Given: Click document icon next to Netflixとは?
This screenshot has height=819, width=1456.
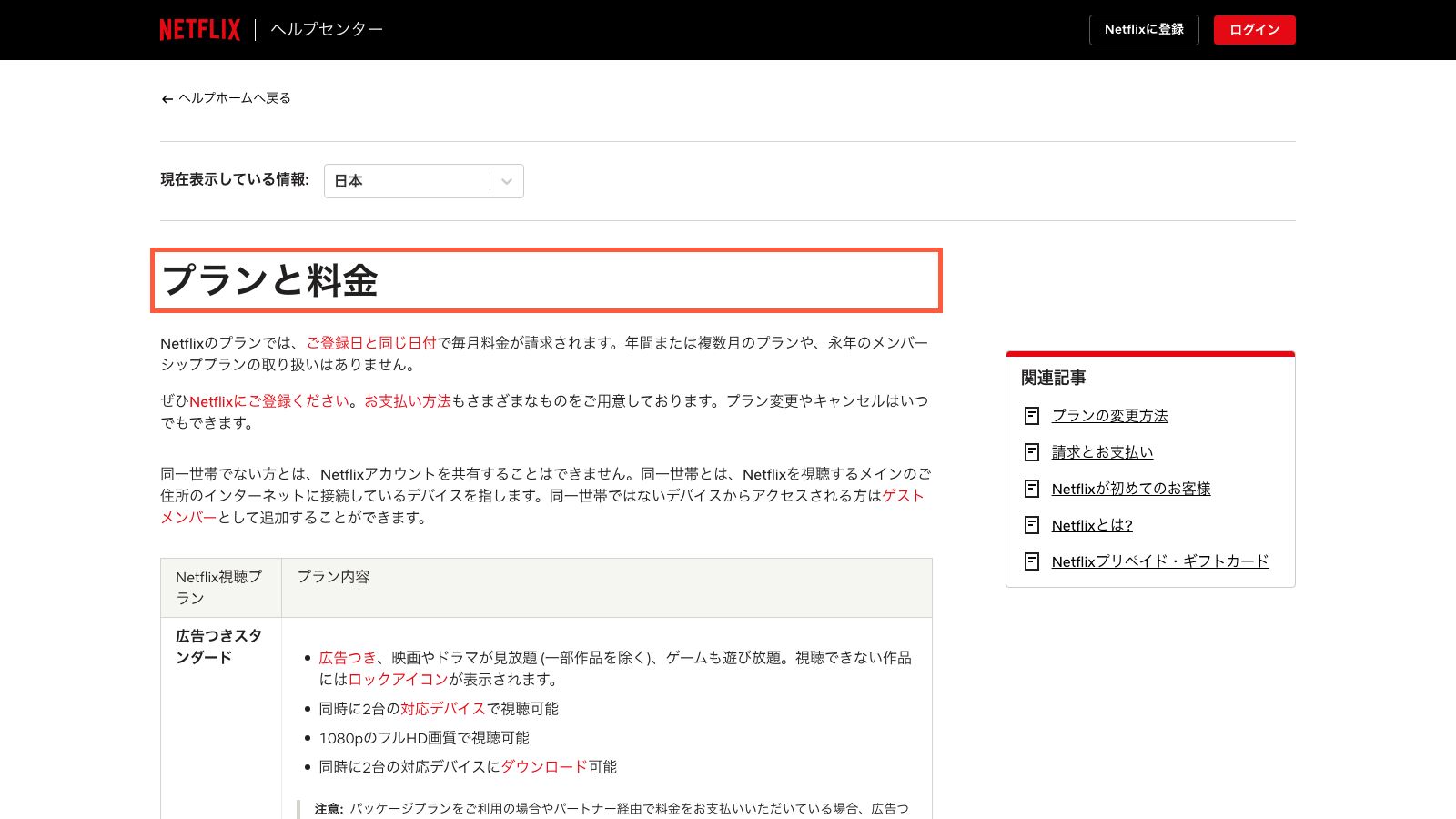Looking at the screenshot, I should pos(1032,525).
